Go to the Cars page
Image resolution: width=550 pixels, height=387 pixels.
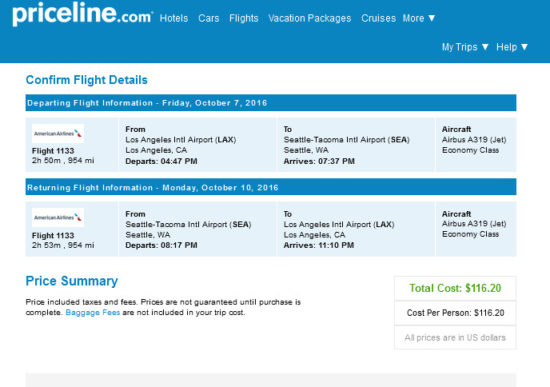point(208,18)
